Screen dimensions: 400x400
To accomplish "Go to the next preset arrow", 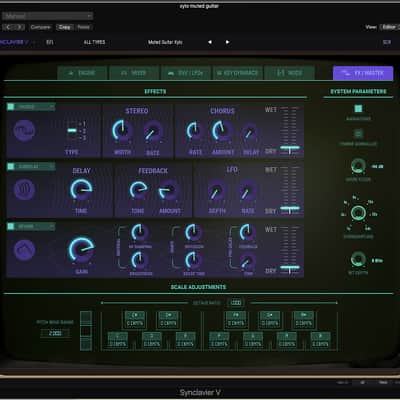I will coord(227,42).
